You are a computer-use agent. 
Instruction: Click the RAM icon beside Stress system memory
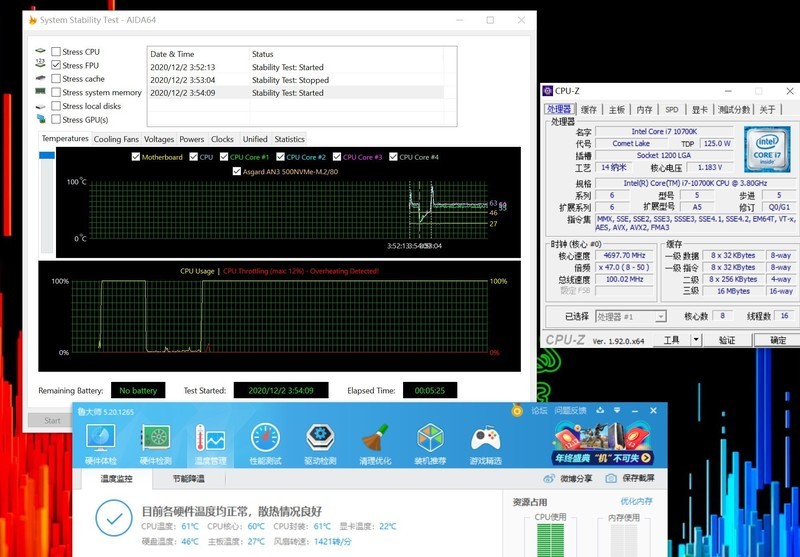point(40,92)
